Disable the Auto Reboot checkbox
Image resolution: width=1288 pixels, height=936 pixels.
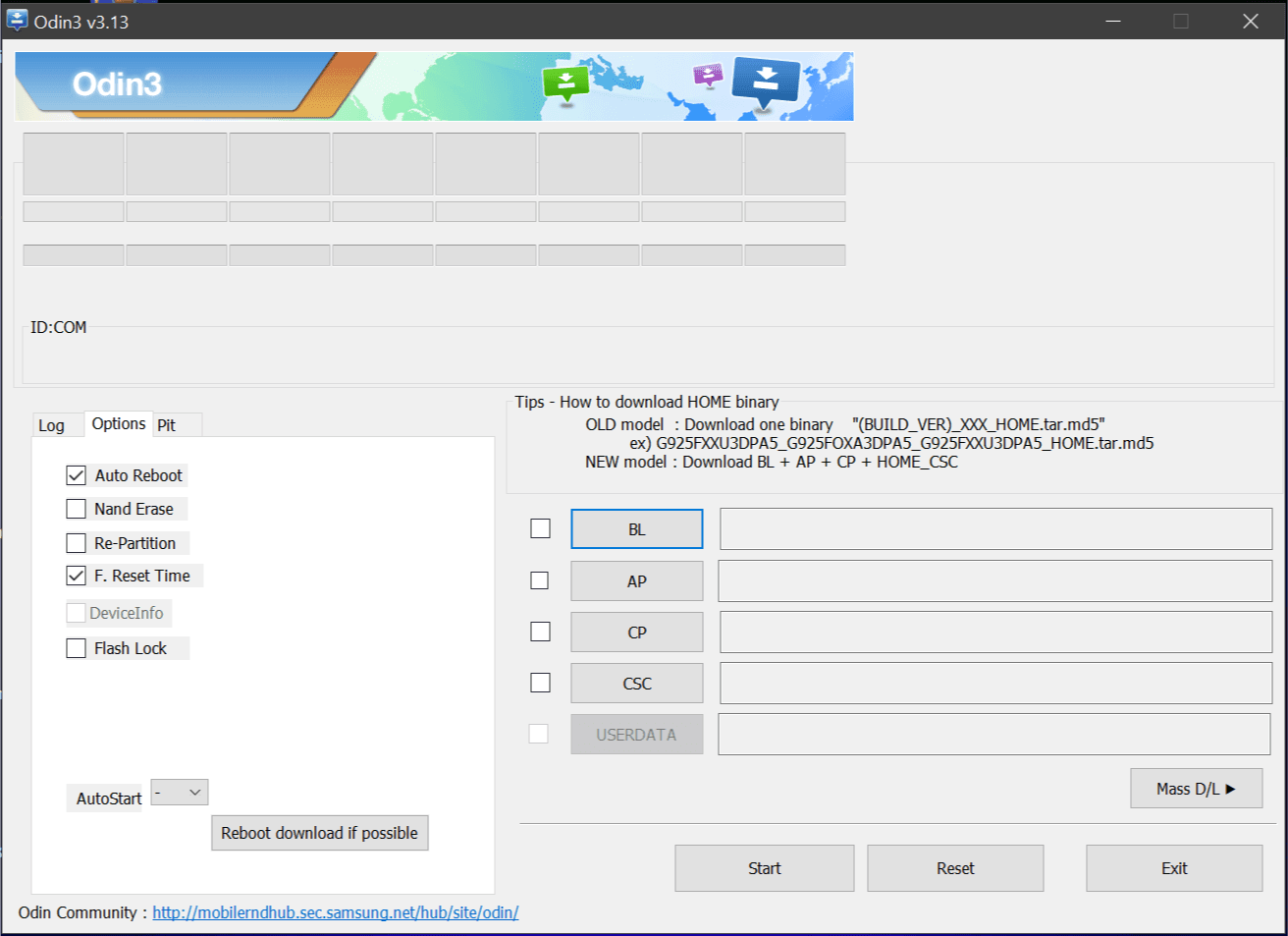[x=76, y=475]
